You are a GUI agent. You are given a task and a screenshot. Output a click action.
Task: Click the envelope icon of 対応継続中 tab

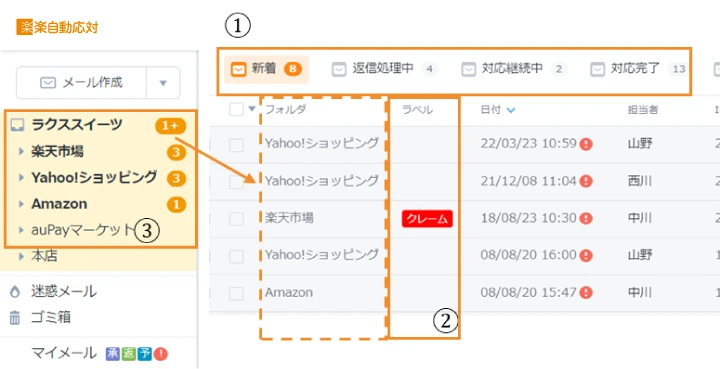469,69
